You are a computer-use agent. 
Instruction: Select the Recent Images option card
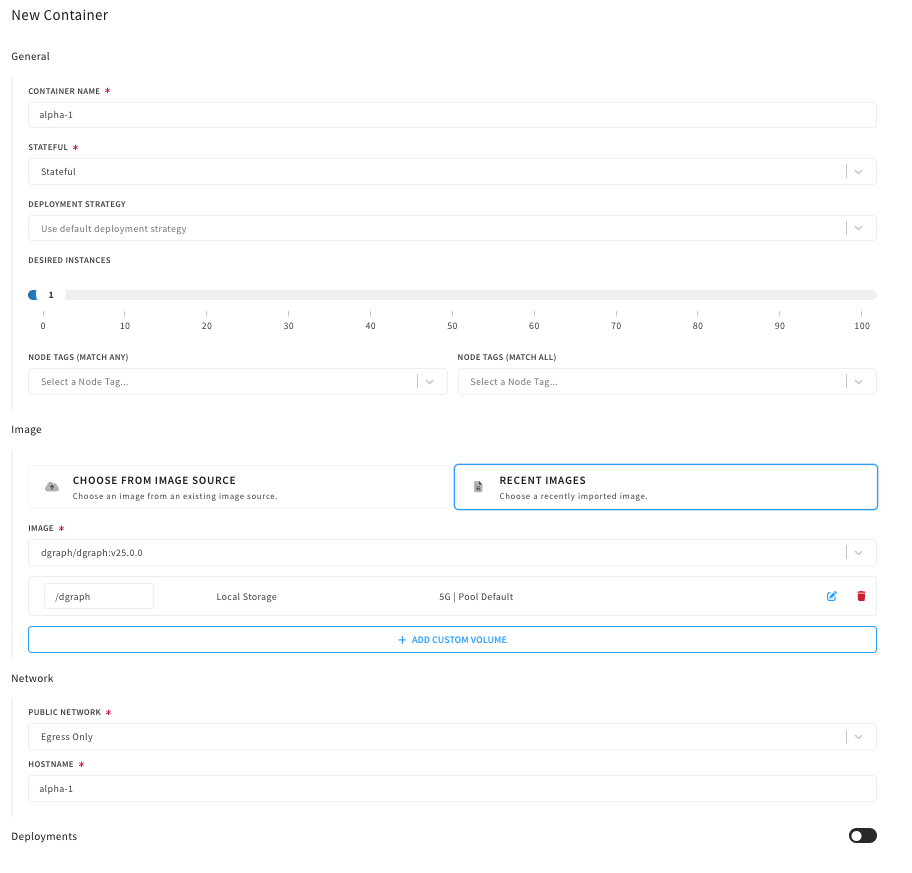pyautogui.click(x=665, y=486)
